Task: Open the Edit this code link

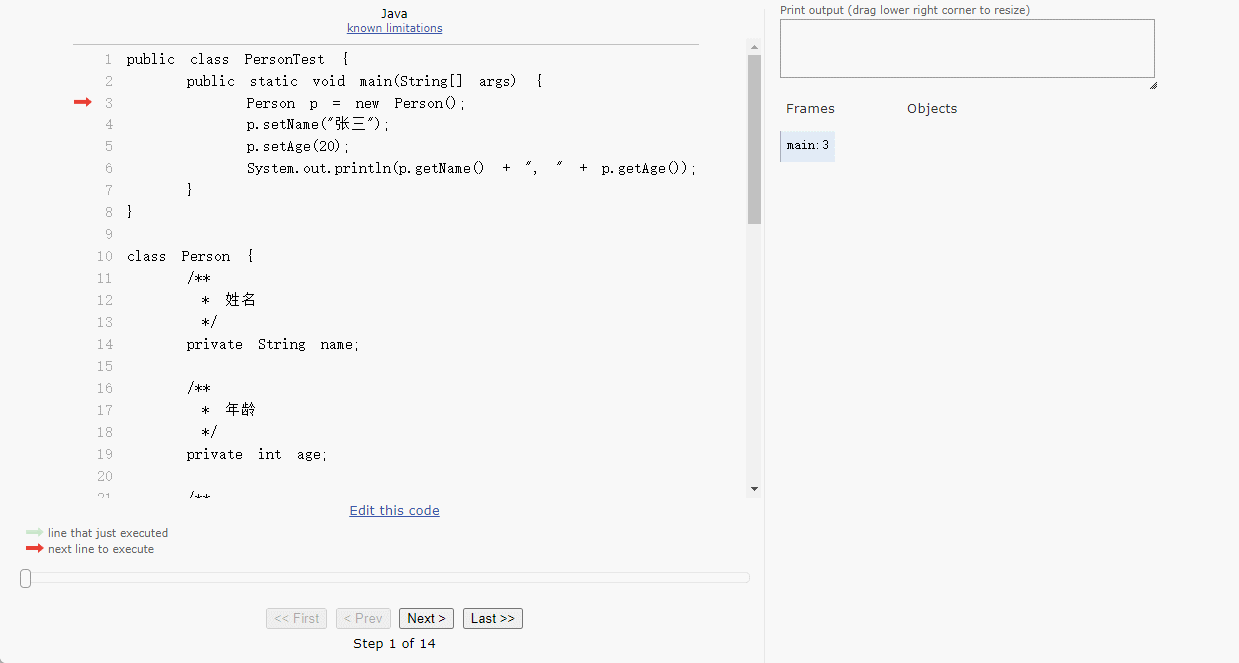Action: 394,510
